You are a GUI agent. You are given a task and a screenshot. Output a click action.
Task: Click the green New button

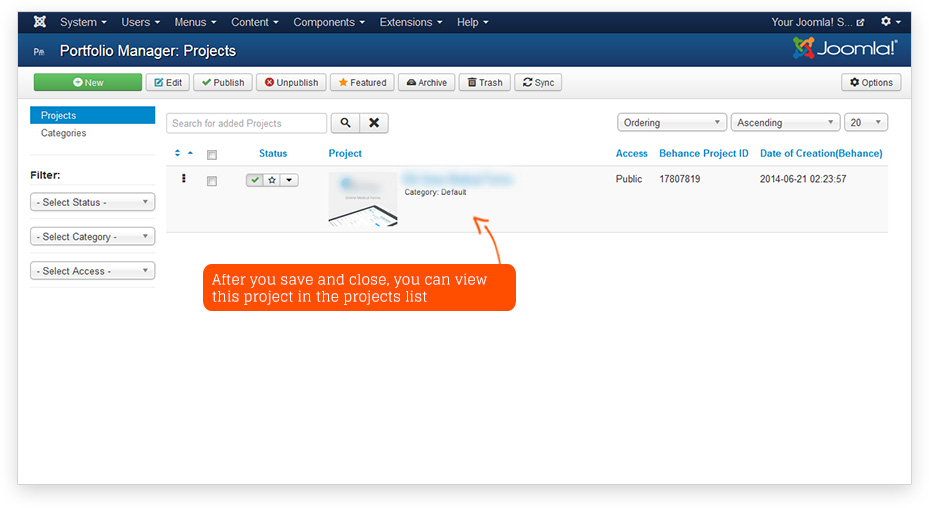[x=88, y=83]
